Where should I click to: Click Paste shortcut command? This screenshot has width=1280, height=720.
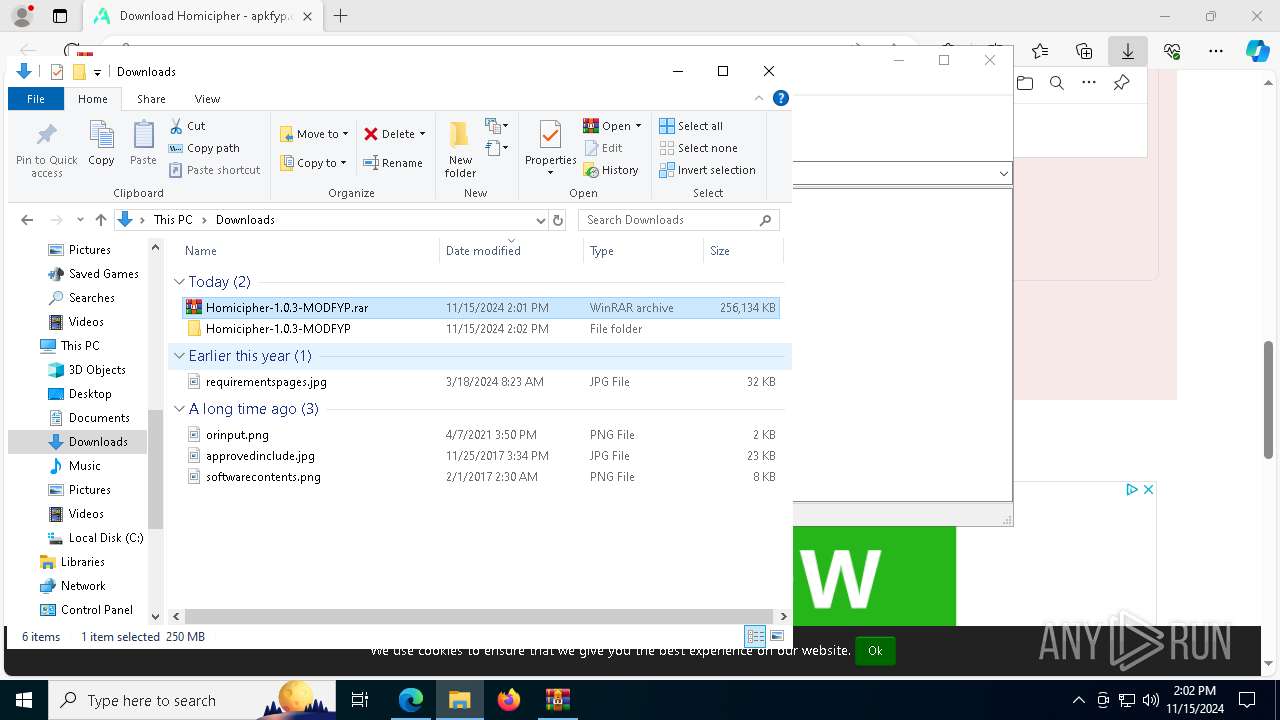pyautogui.click(x=214, y=170)
